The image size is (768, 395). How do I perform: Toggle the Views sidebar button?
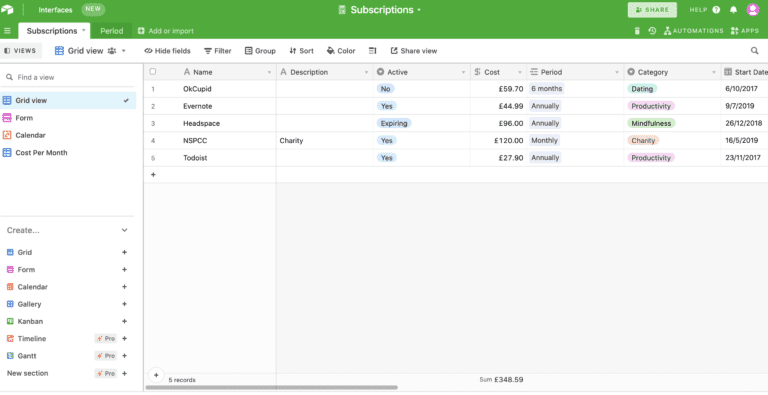(20, 50)
